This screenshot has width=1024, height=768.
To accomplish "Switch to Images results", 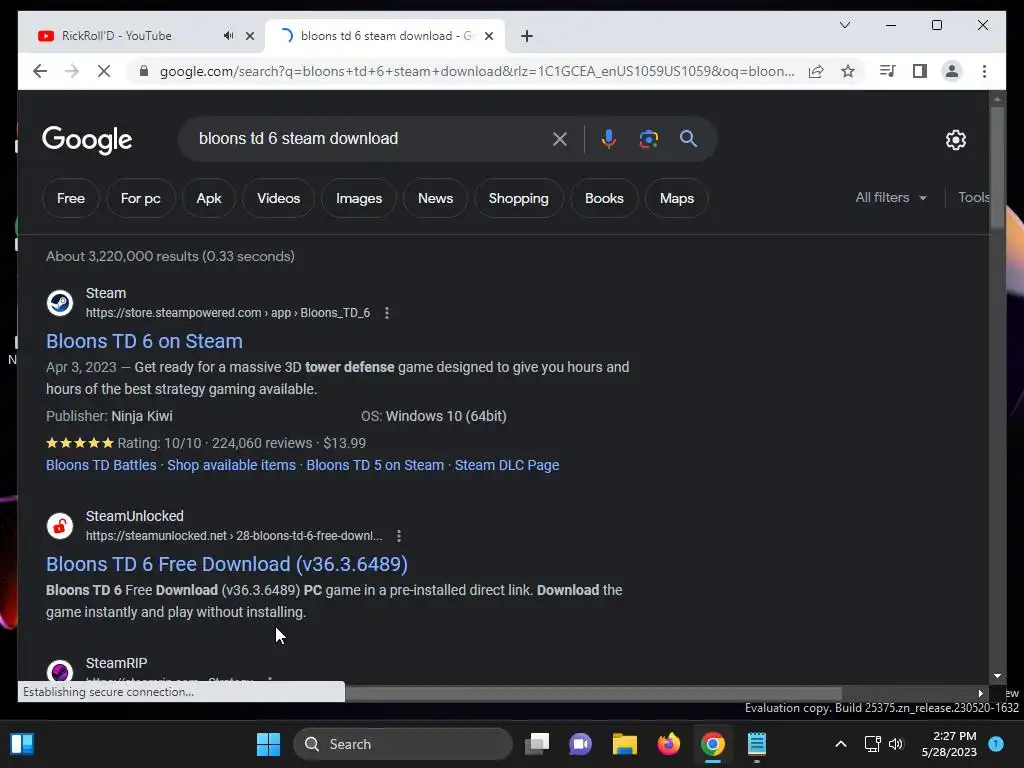I will [x=359, y=198].
